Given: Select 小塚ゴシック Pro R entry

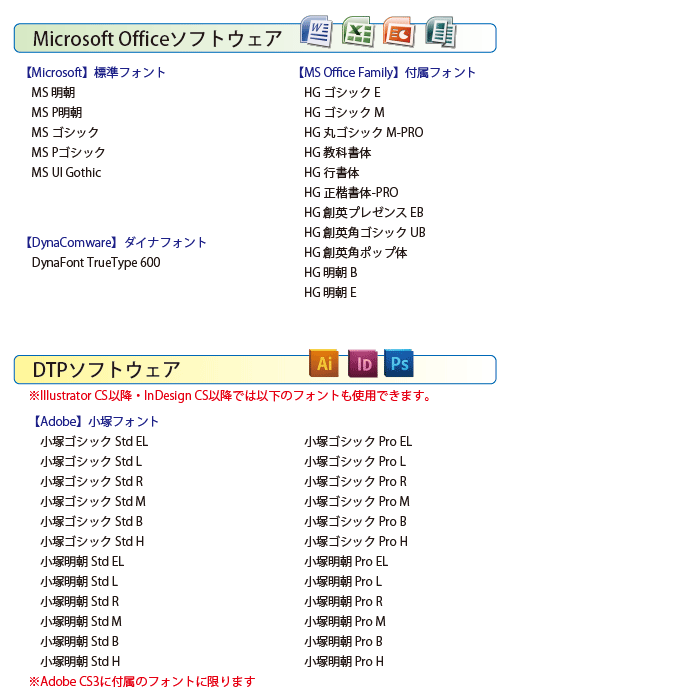Looking at the screenshot, I should coord(355,482).
